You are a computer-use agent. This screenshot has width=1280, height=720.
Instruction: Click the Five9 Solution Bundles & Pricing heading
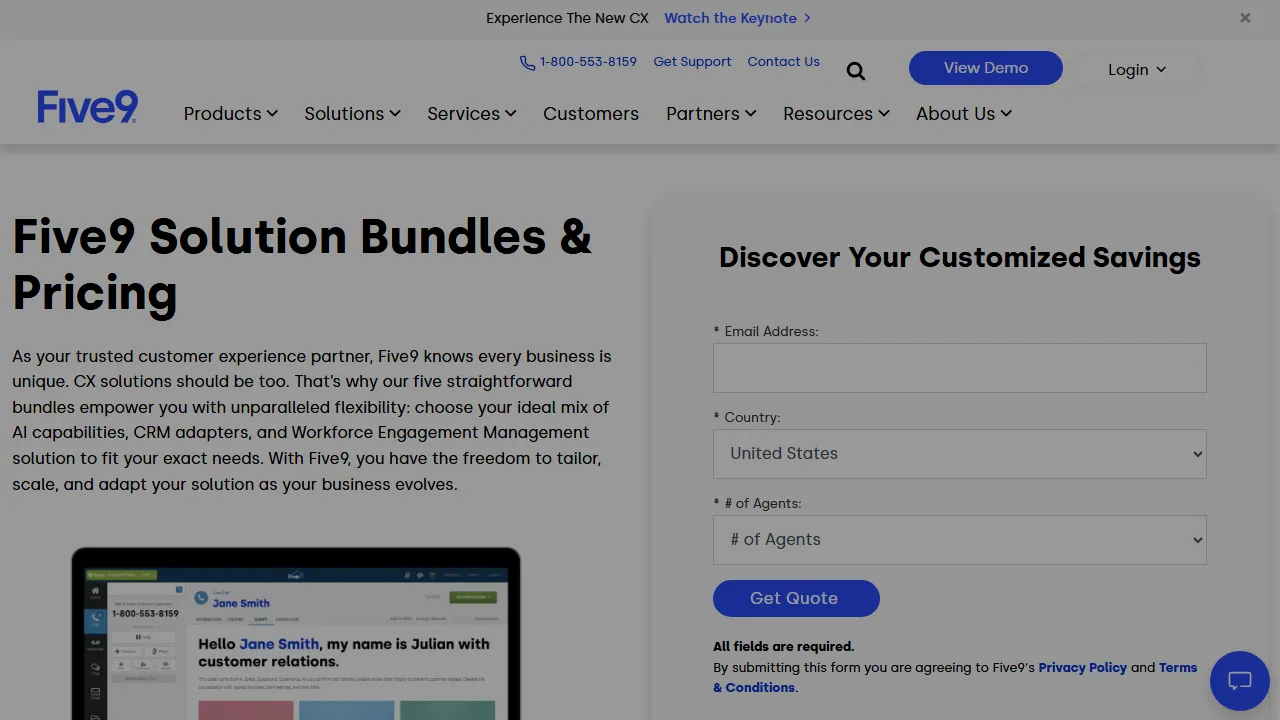302,265
